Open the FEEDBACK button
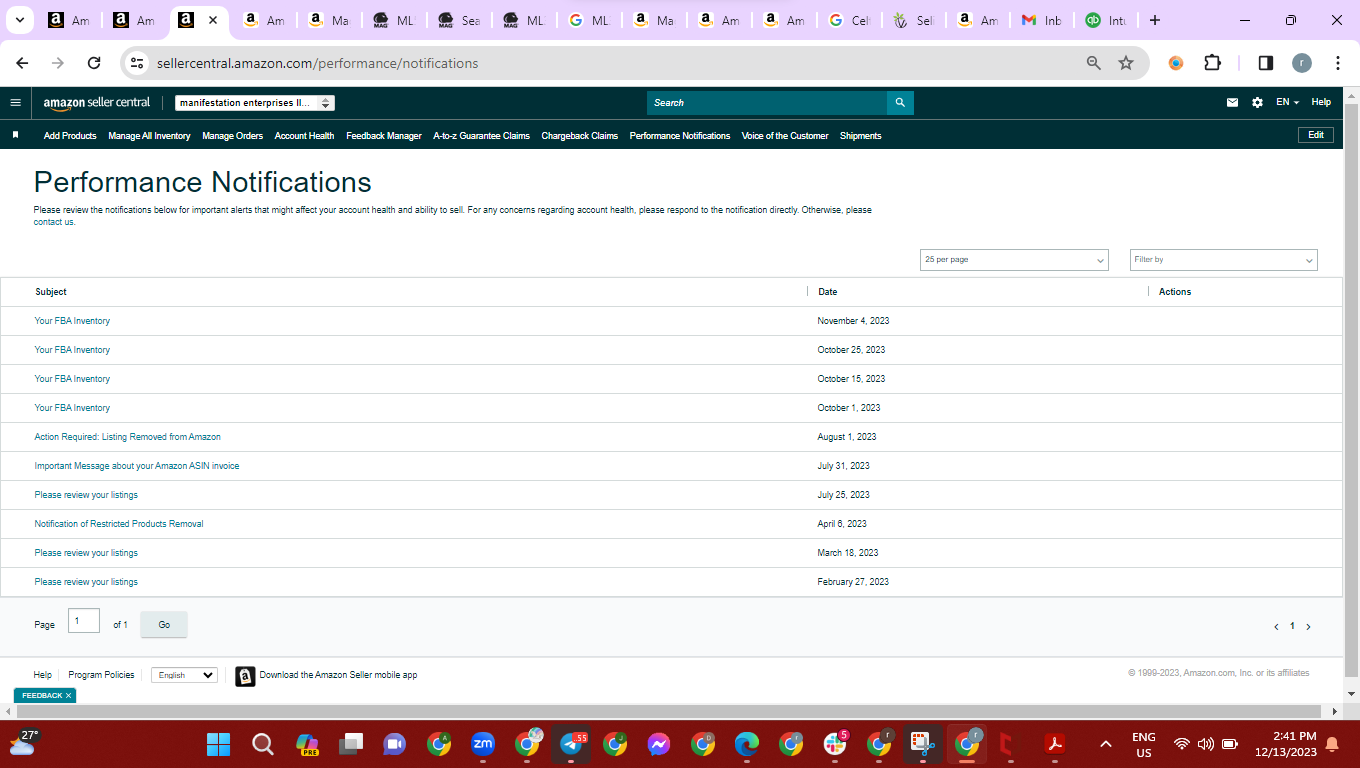The image size is (1360, 768). pos(41,695)
